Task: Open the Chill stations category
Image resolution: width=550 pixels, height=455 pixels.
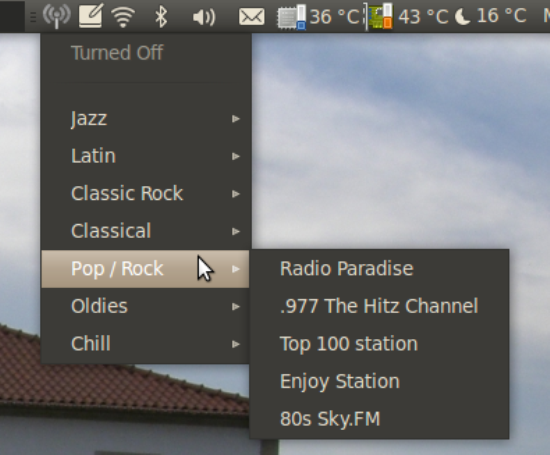Action: (145, 344)
